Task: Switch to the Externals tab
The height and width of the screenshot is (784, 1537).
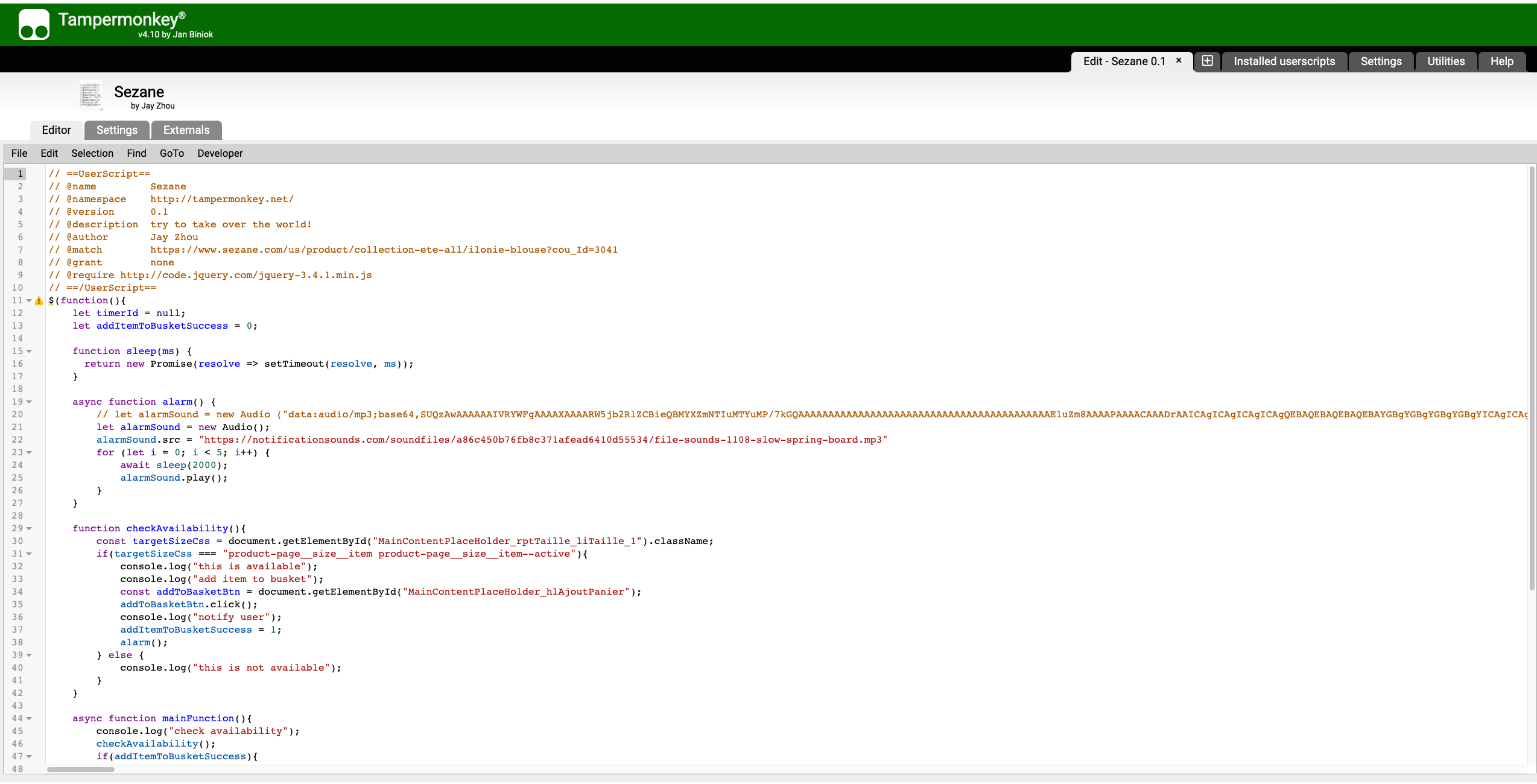Action: (186, 130)
